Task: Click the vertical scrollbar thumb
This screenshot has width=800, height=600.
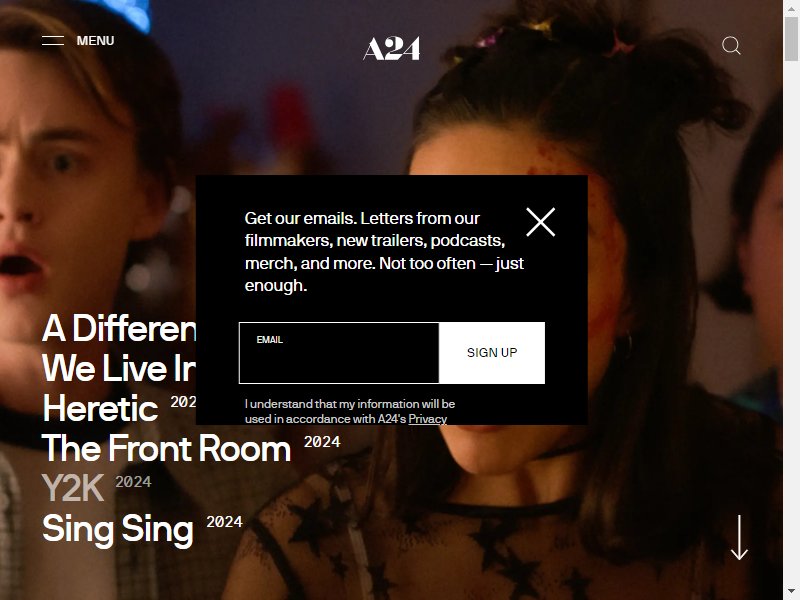Action: [792, 39]
